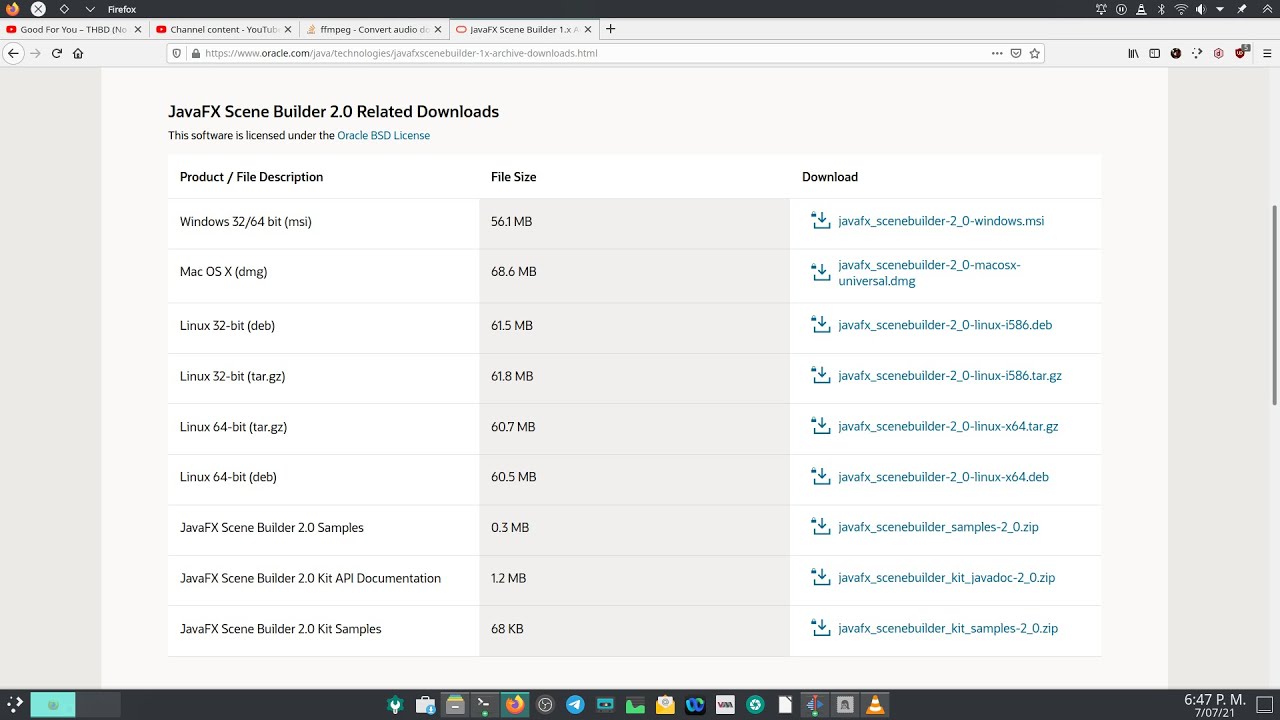The height and width of the screenshot is (720, 1280).
Task: Open the Oracle BSD License link
Action: tap(383, 135)
